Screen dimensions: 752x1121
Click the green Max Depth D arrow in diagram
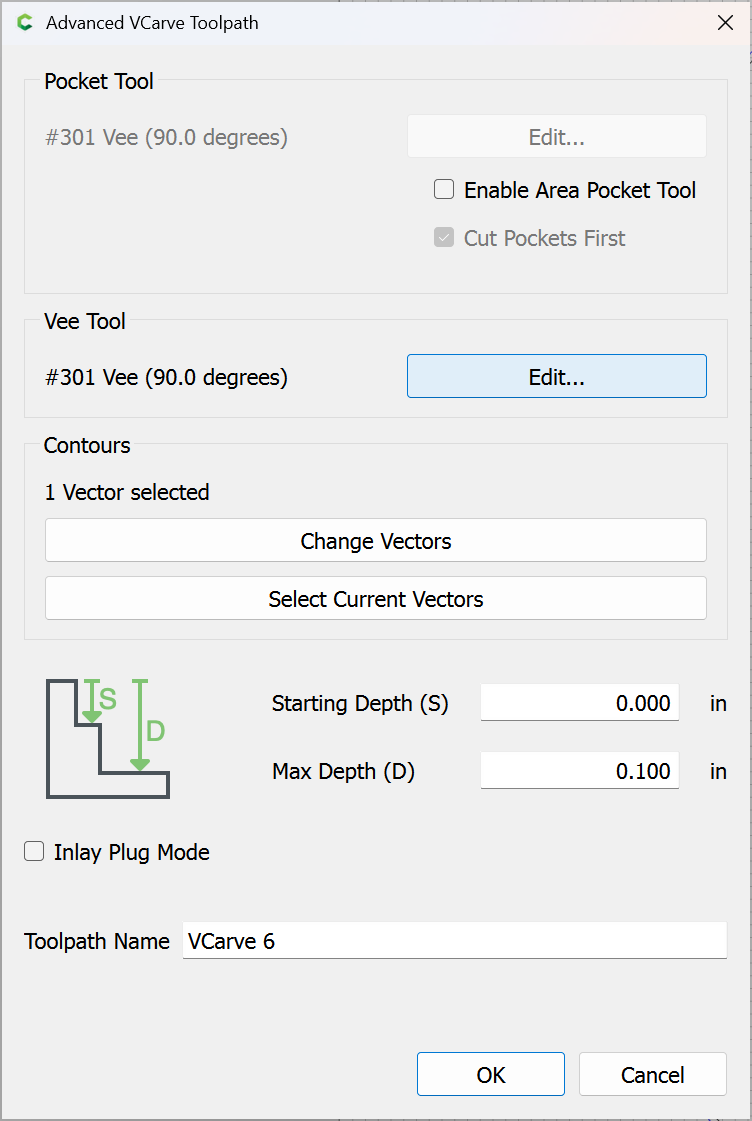[x=140, y=726]
